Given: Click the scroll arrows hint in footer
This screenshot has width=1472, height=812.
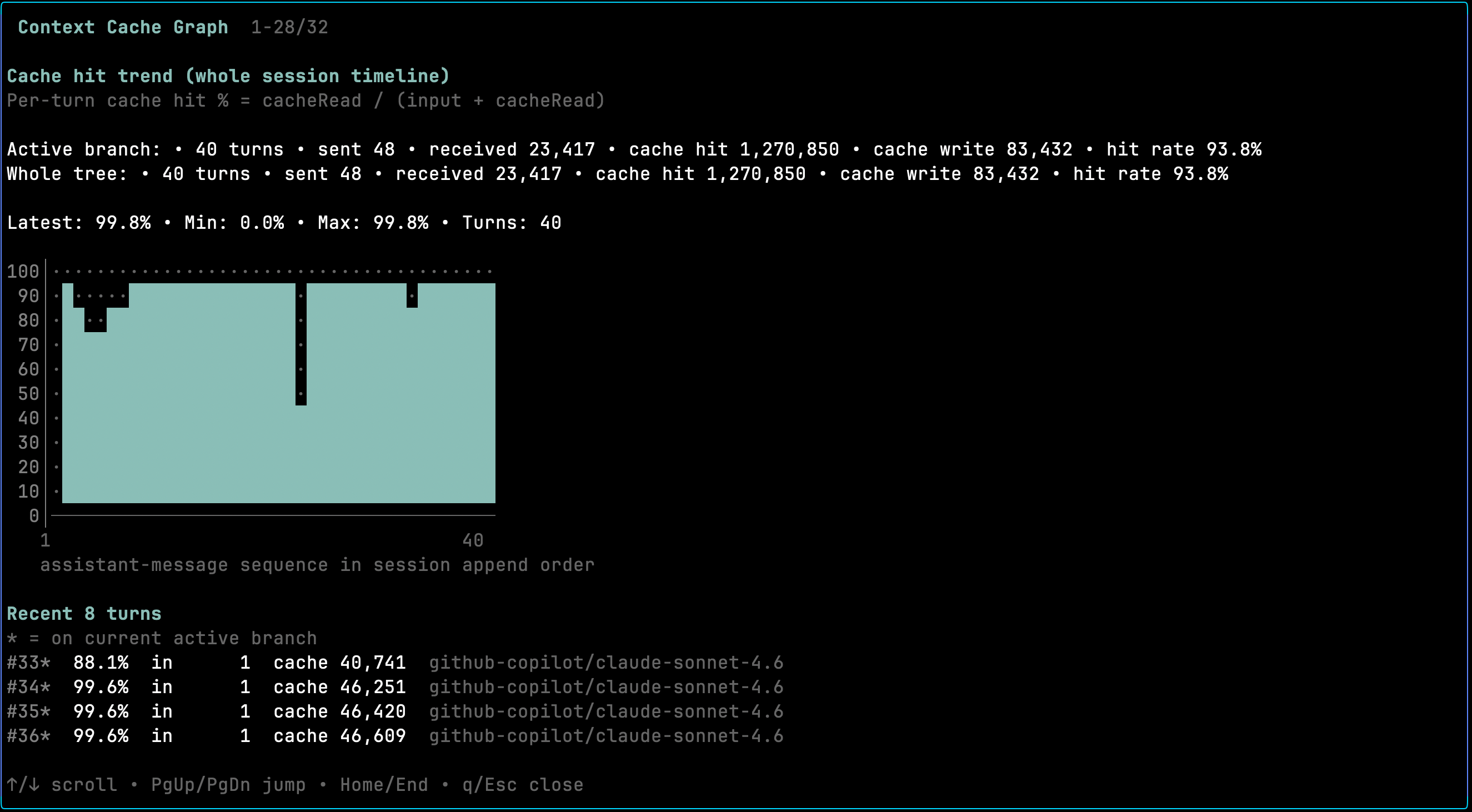Looking at the screenshot, I should 62,785.
